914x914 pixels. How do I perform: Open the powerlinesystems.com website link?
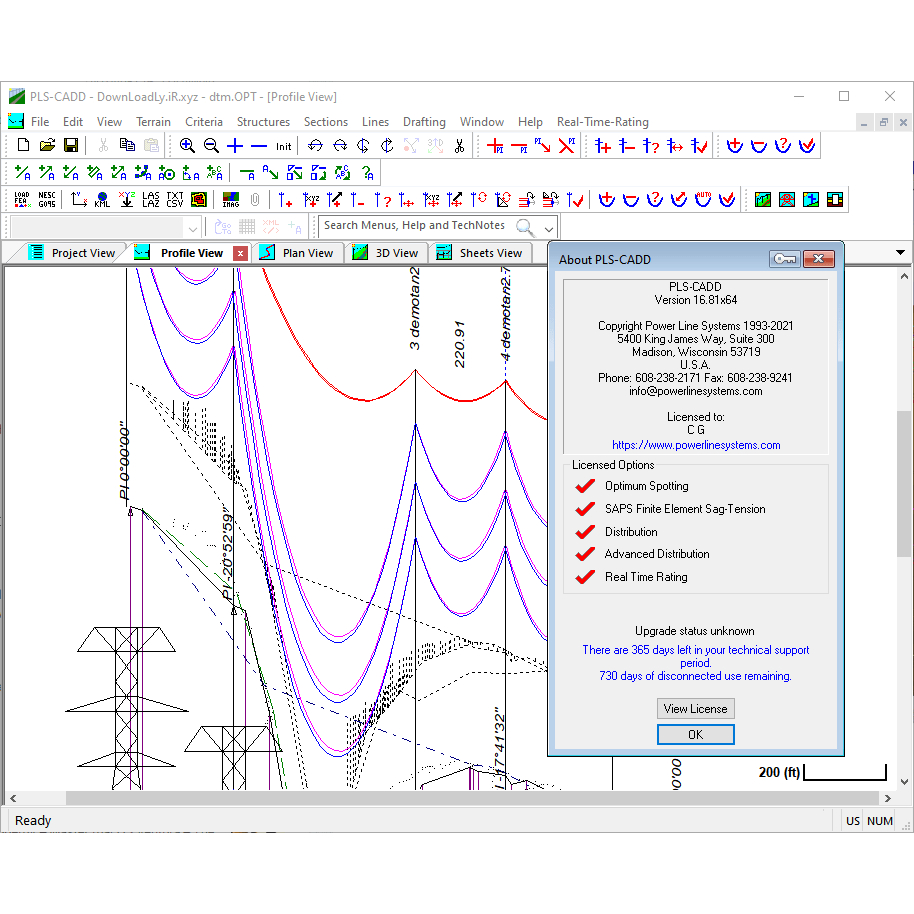pos(696,445)
